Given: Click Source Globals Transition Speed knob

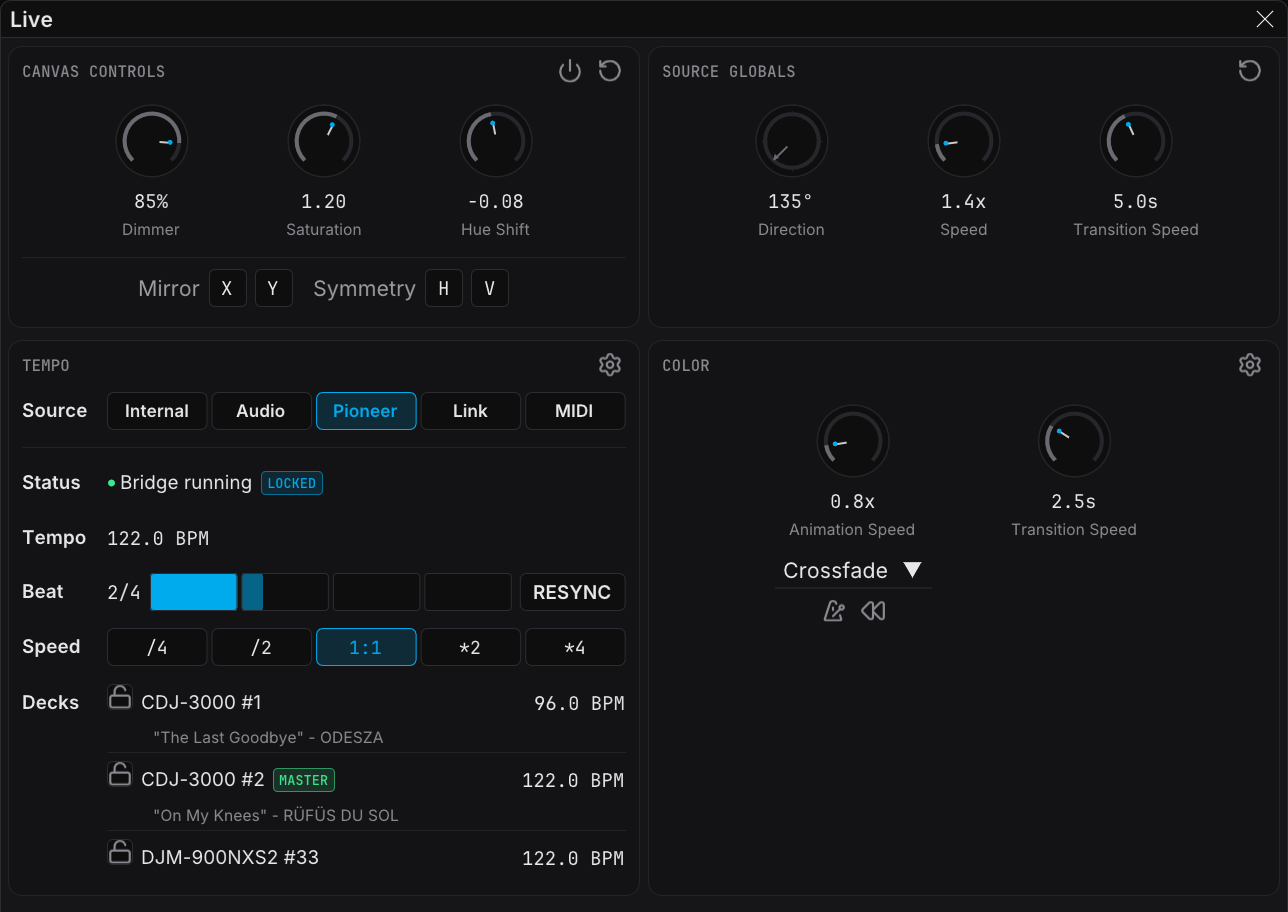Looking at the screenshot, I should point(1136,142).
